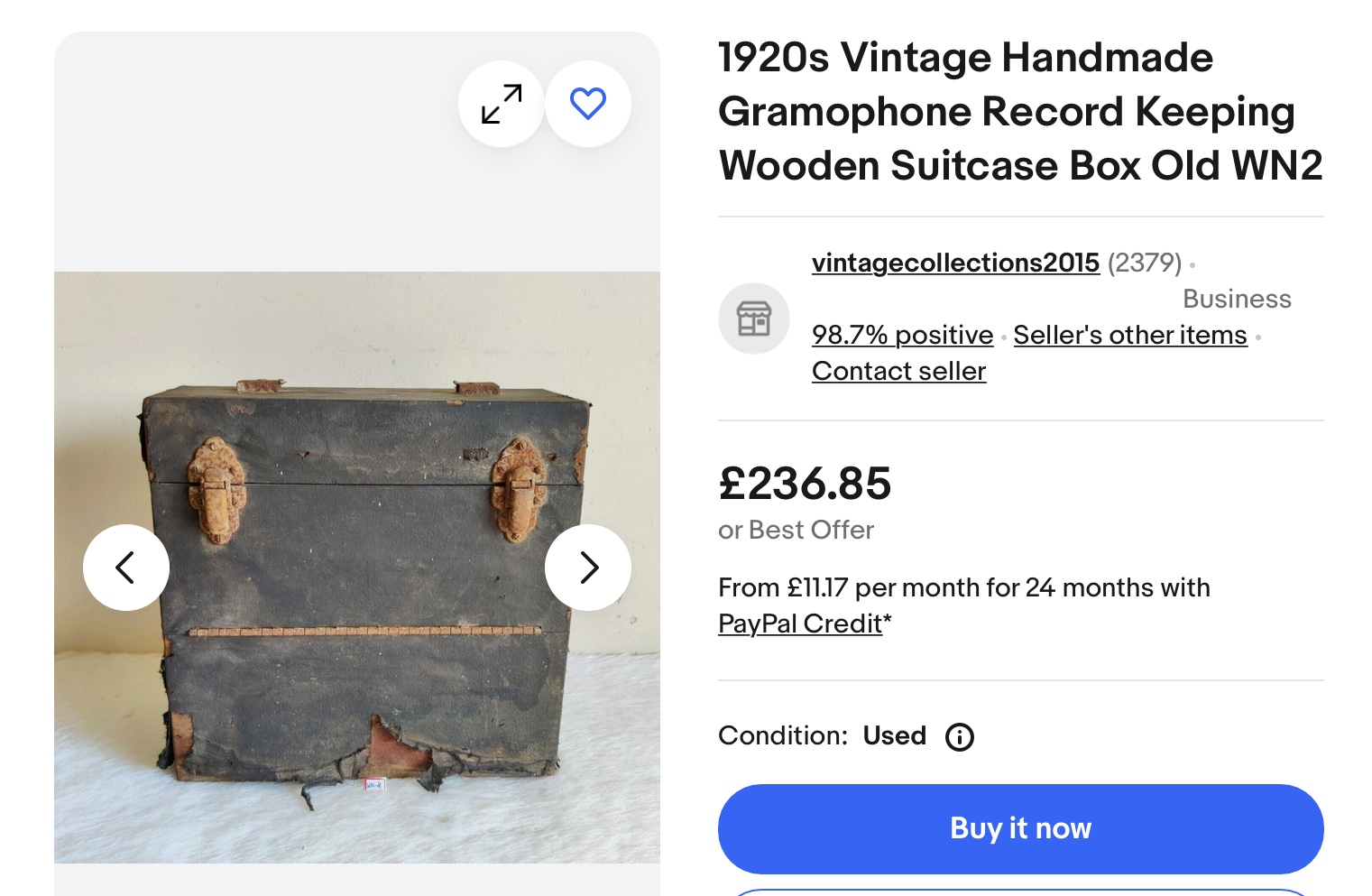This screenshot has width=1372, height=896.
Task: Show the previous product photo
Action: click(126, 568)
